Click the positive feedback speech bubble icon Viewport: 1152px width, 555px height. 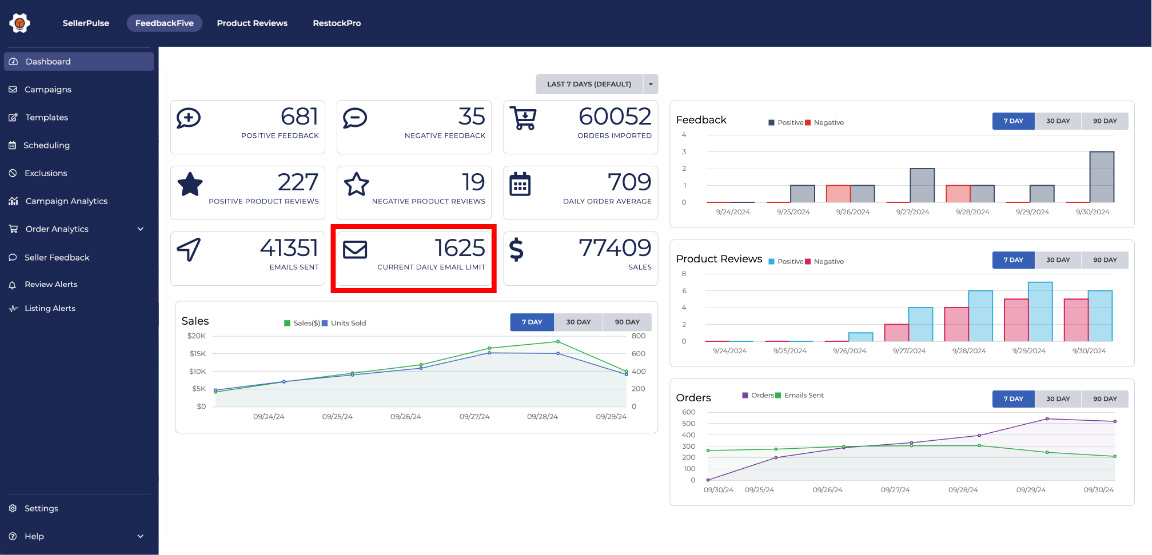(x=188, y=119)
